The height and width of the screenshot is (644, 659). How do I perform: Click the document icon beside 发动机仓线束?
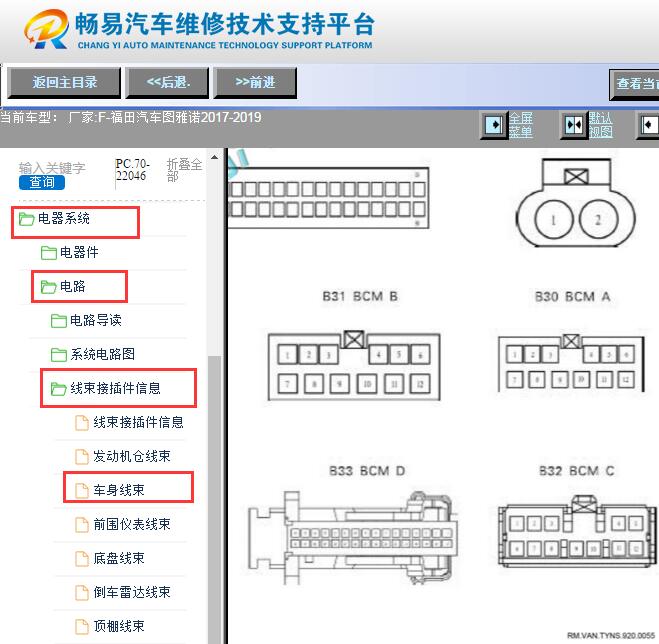tap(82, 457)
